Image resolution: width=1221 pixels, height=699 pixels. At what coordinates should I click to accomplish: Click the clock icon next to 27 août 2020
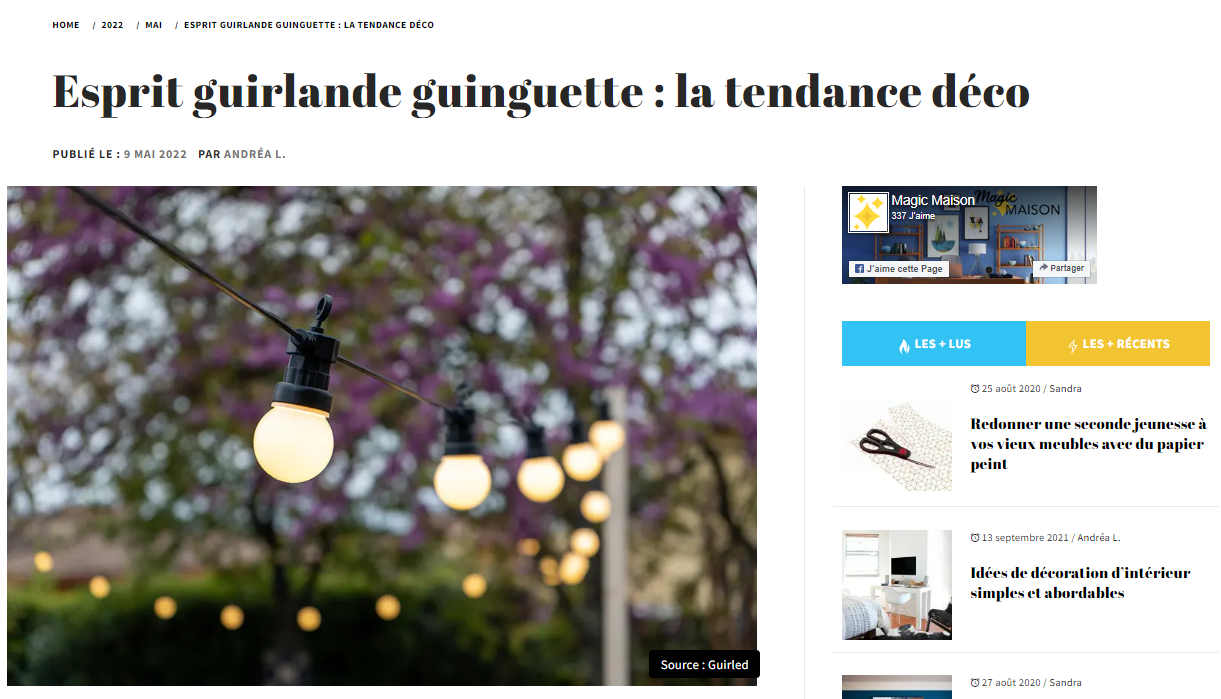[975, 683]
